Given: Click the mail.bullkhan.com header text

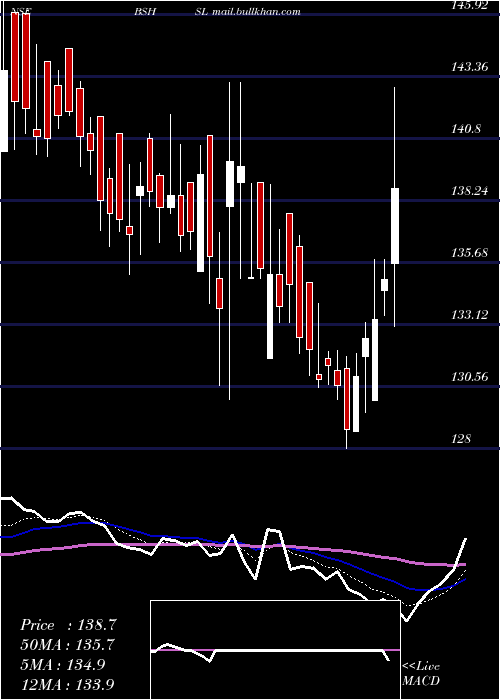Looking at the screenshot, I should (256, 12).
